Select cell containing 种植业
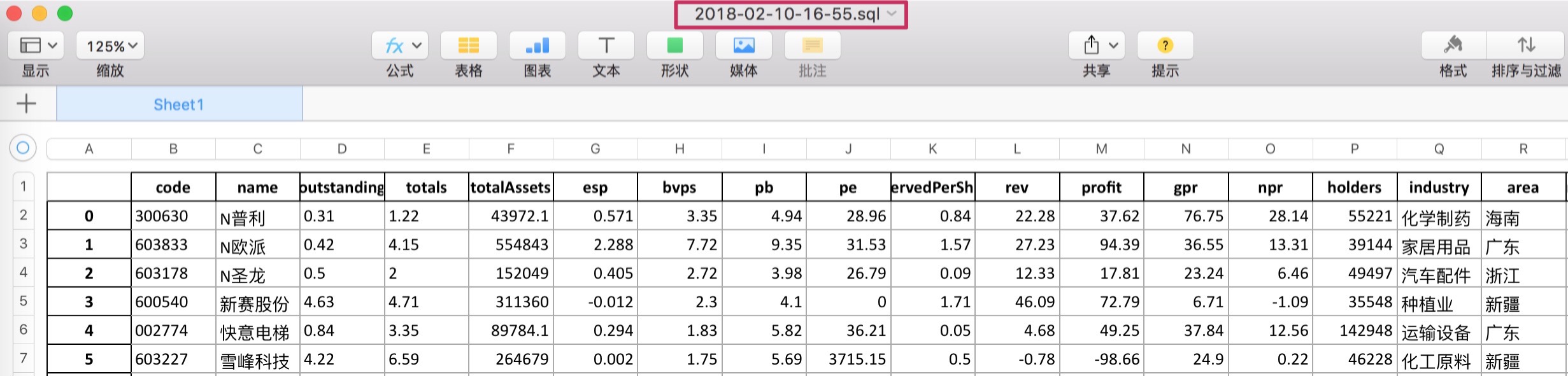Screen dimensions: 1568x376 [x=1439, y=302]
